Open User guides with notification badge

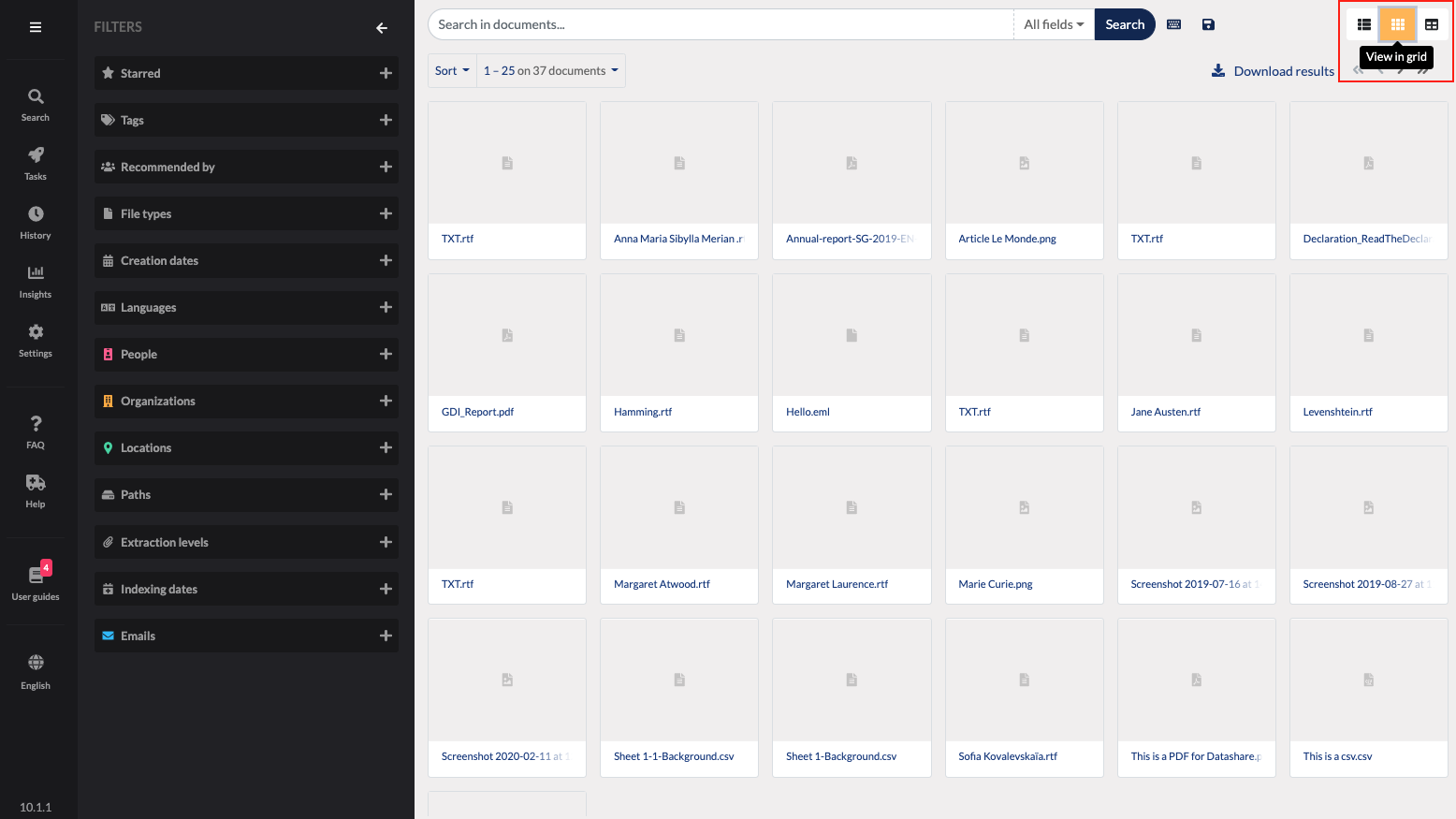click(x=36, y=581)
